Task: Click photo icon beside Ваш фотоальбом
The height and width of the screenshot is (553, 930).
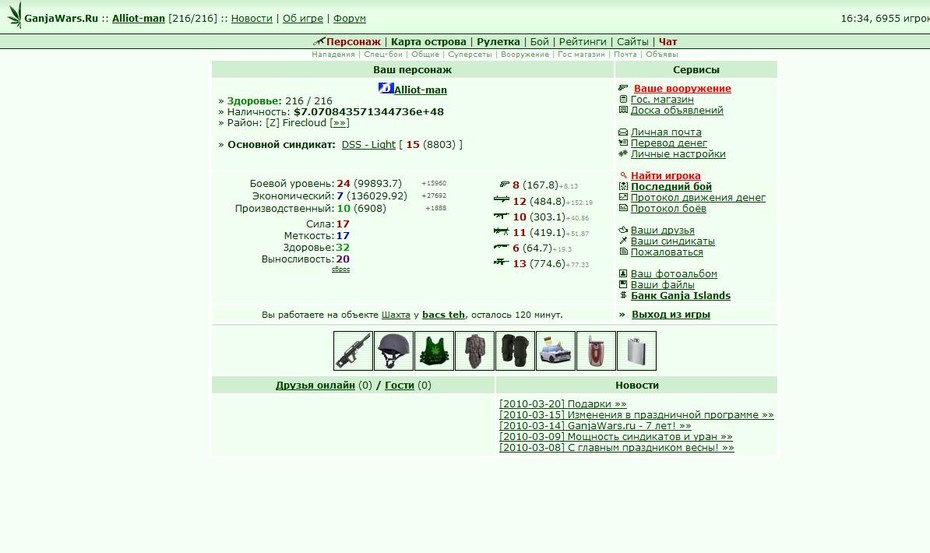Action: tap(623, 274)
